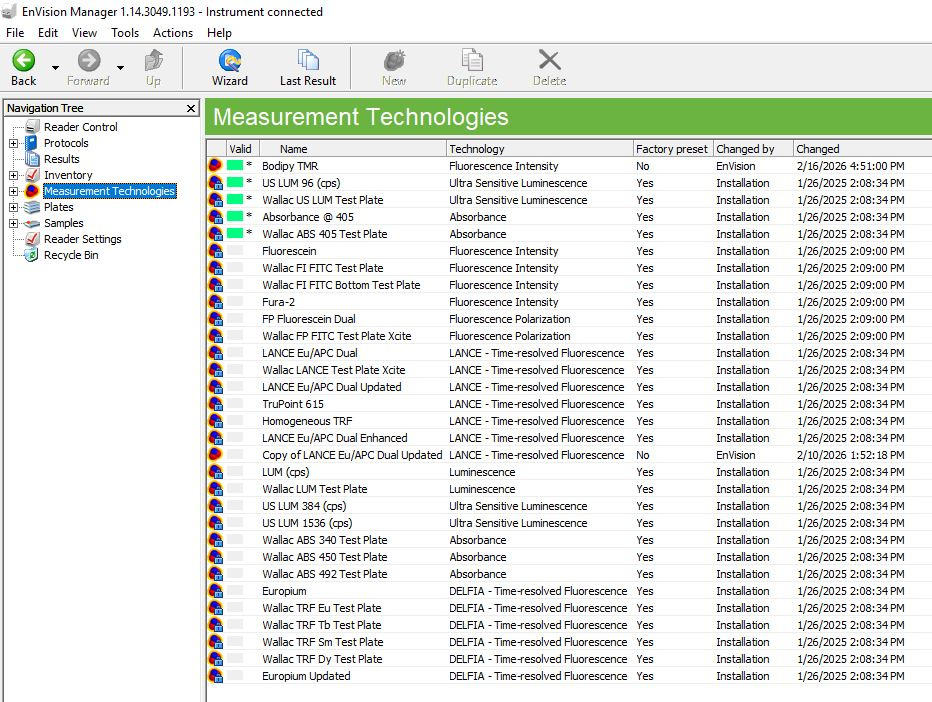Viewport: 932px width, 702px height.
Task: Click the green Back arrow icon
Action: click(23, 61)
